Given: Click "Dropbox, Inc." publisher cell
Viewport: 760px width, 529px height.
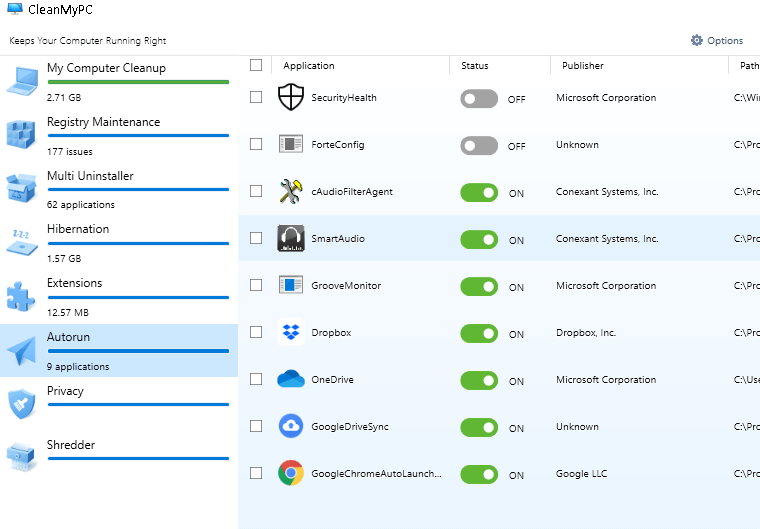Looking at the screenshot, I should (x=586, y=333).
